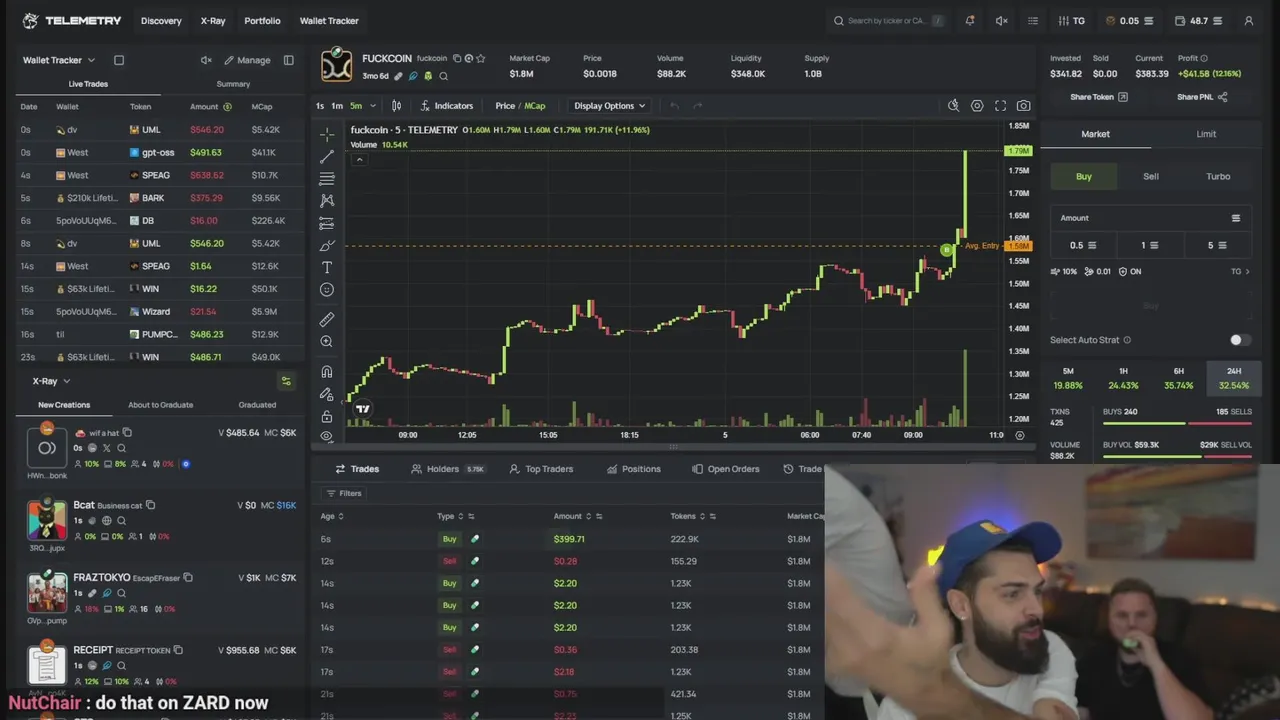Click the Amount input field
This screenshot has height=720, width=1280.
[x=1150, y=218]
